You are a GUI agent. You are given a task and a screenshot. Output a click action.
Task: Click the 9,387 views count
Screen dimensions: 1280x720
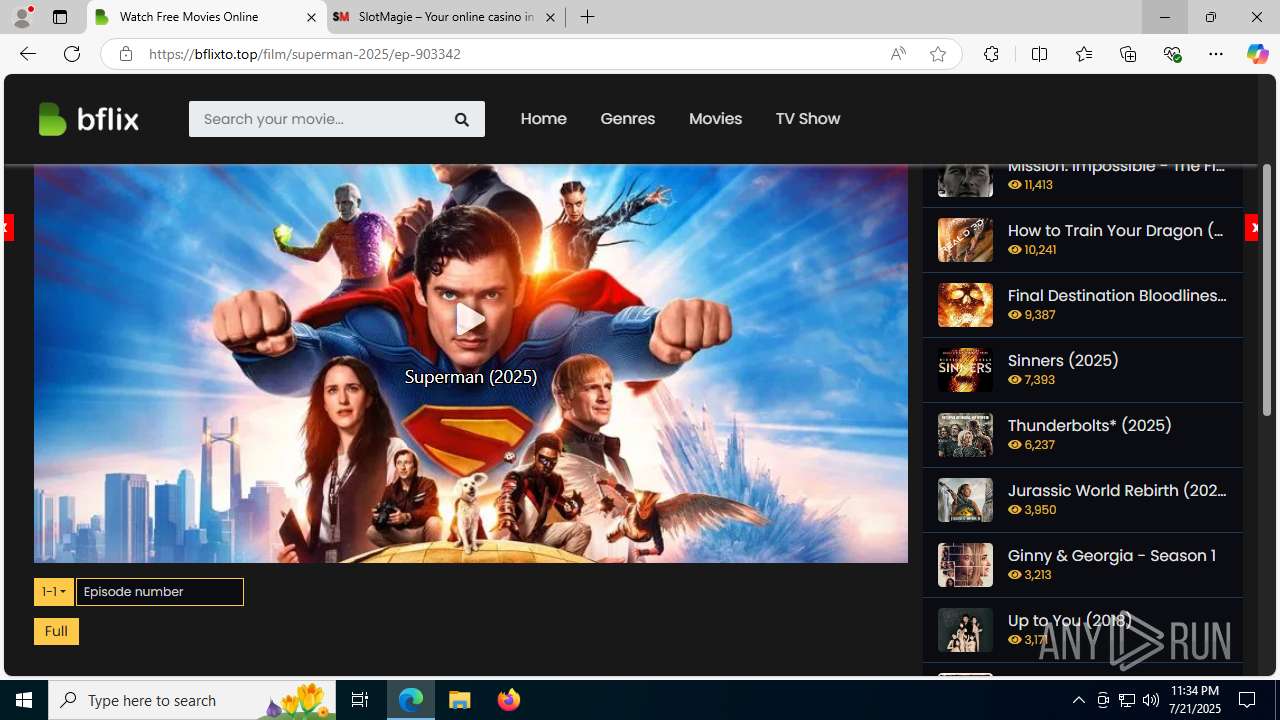[x=1032, y=315]
